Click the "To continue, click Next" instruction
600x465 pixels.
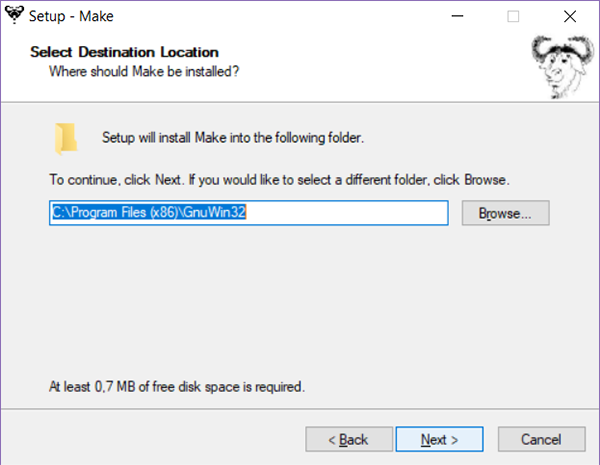(x=280, y=181)
